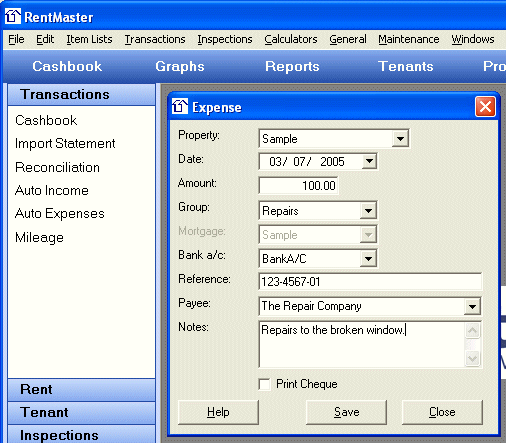Viewport: 506px width, 443px height.
Task: Click the Save button
Action: (347, 412)
